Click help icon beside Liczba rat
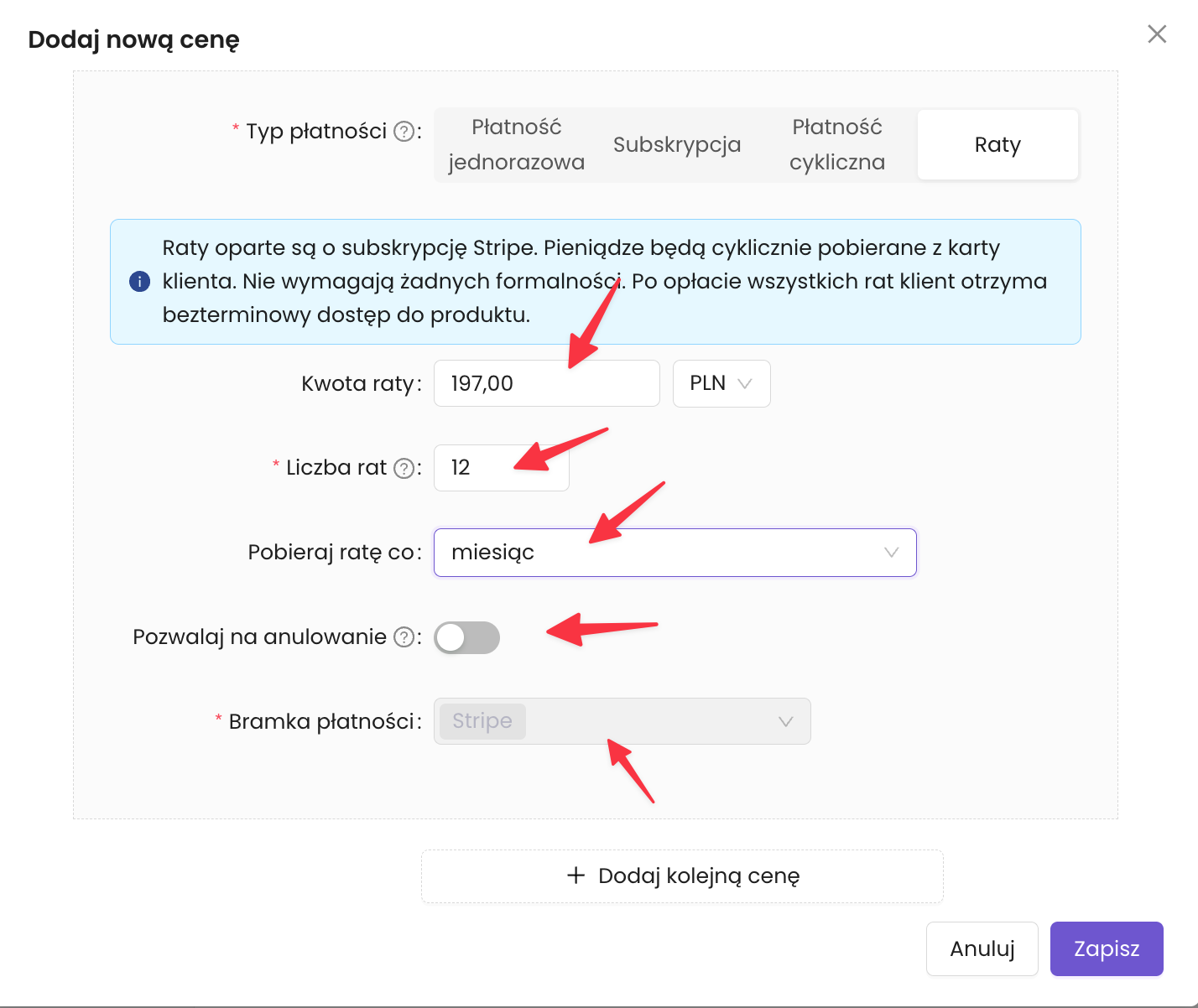The width and height of the screenshot is (1198, 1008). [404, 468]
